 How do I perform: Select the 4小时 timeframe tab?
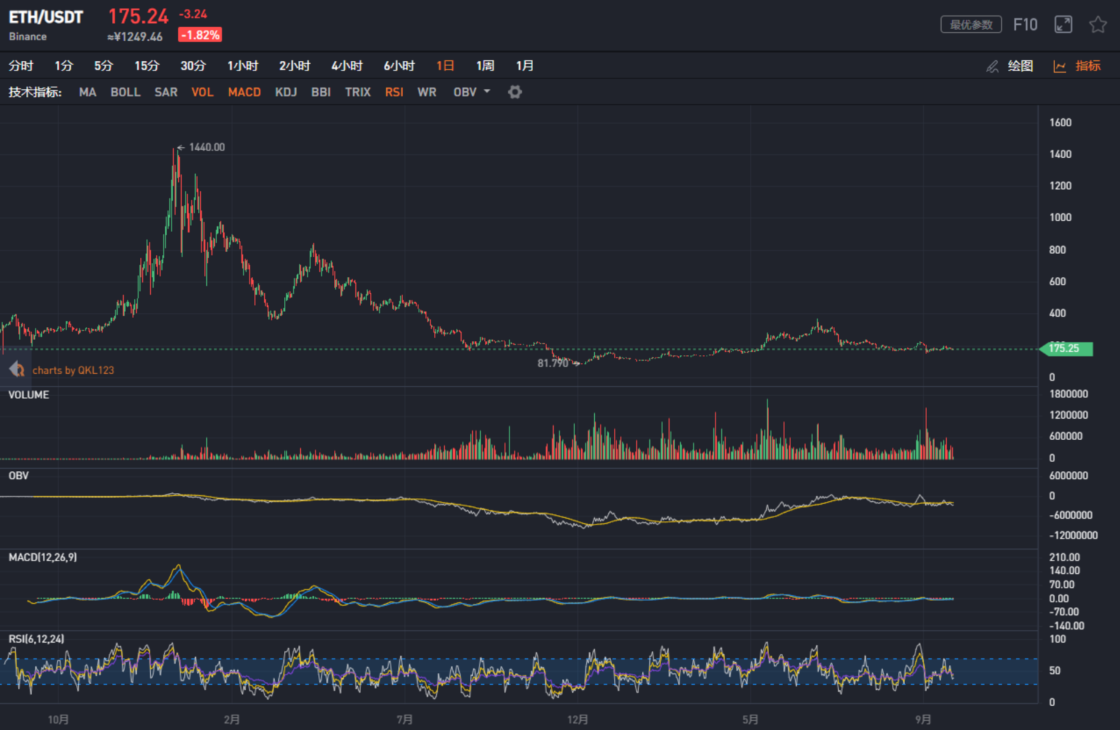(x=346, y=66)
